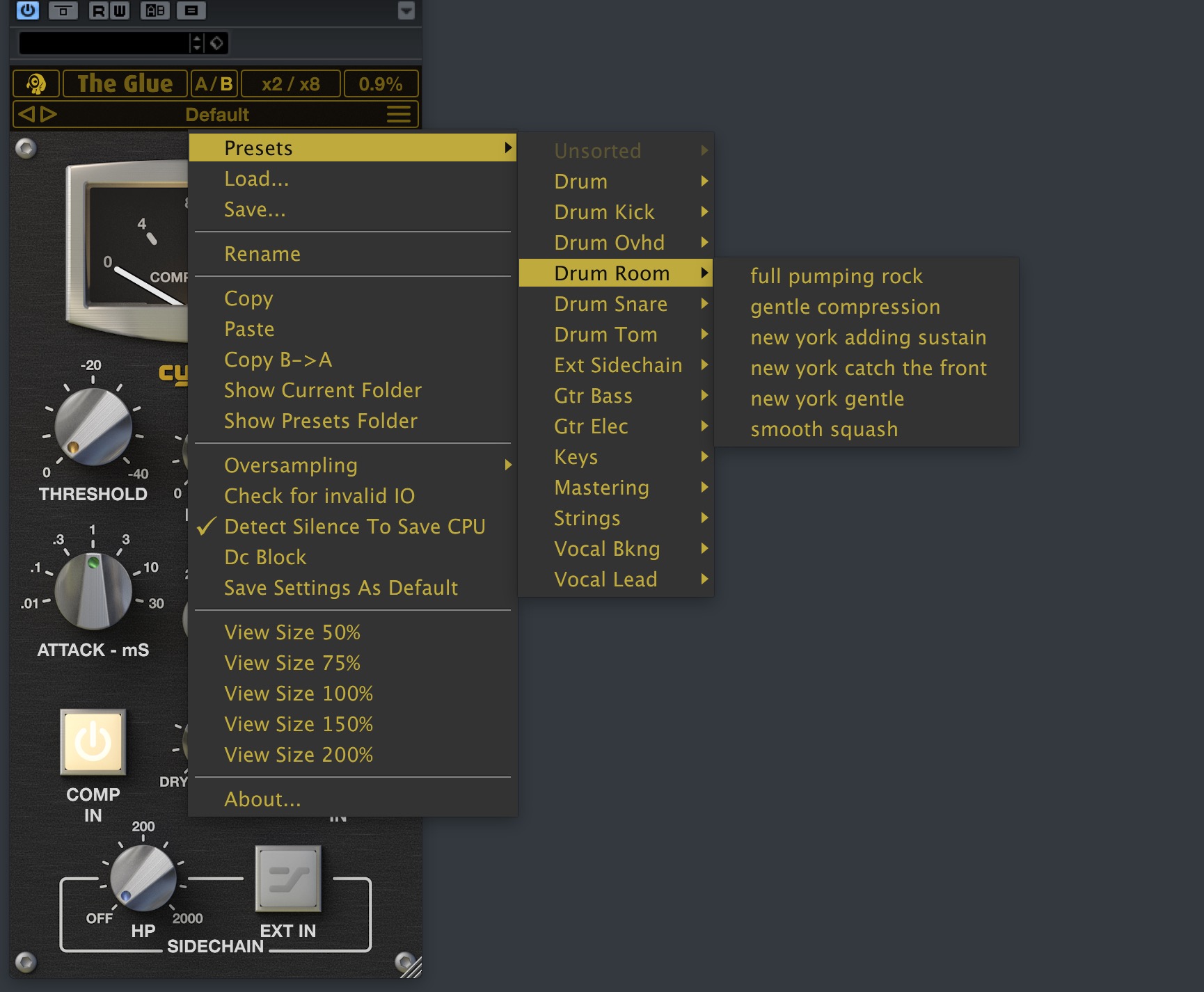The width and height of the screenshot is (1204, 992).
Task: Open the host preset management icon
Action: [191, 10]
